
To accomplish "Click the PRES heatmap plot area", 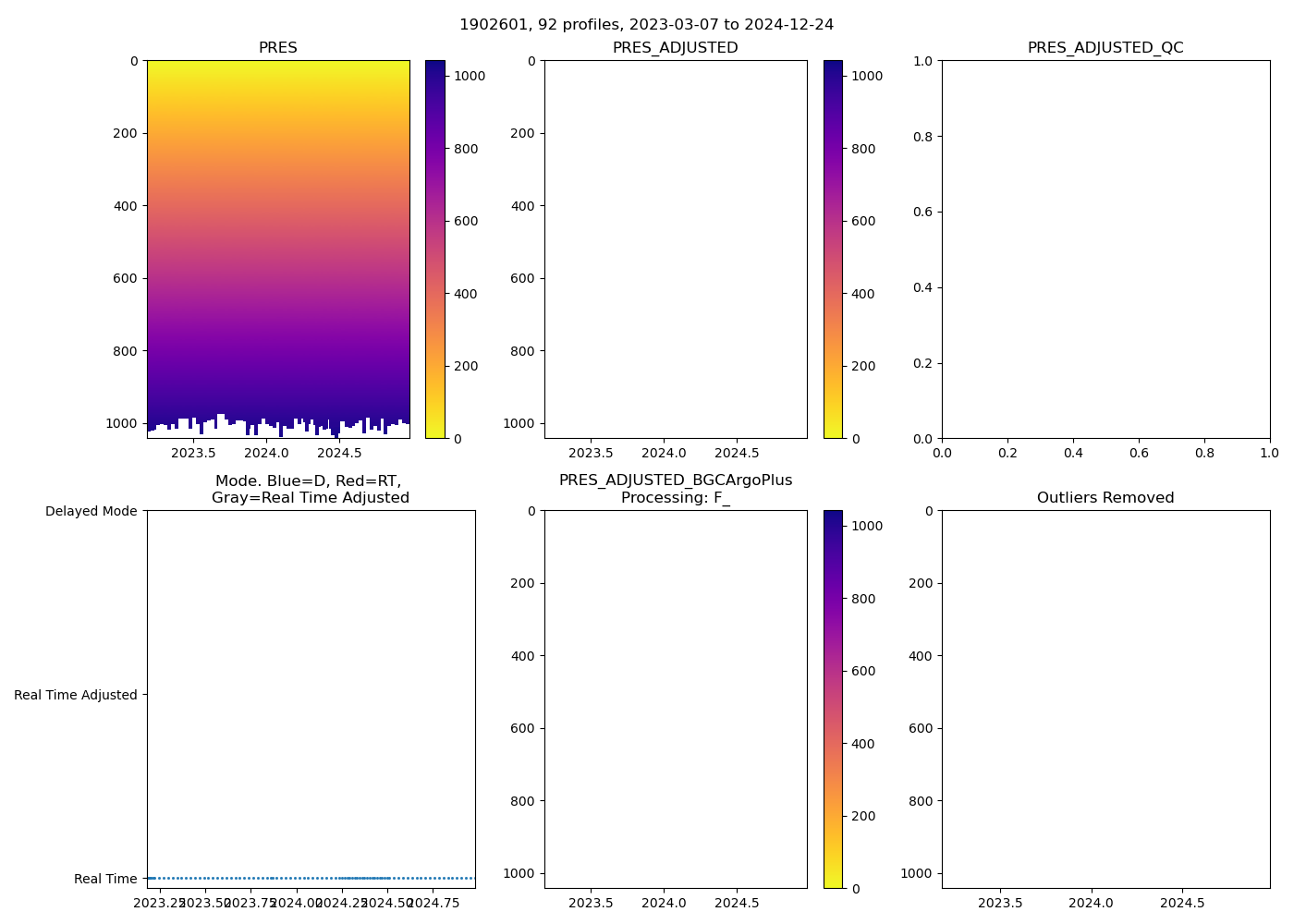I will tap(278, 240).
